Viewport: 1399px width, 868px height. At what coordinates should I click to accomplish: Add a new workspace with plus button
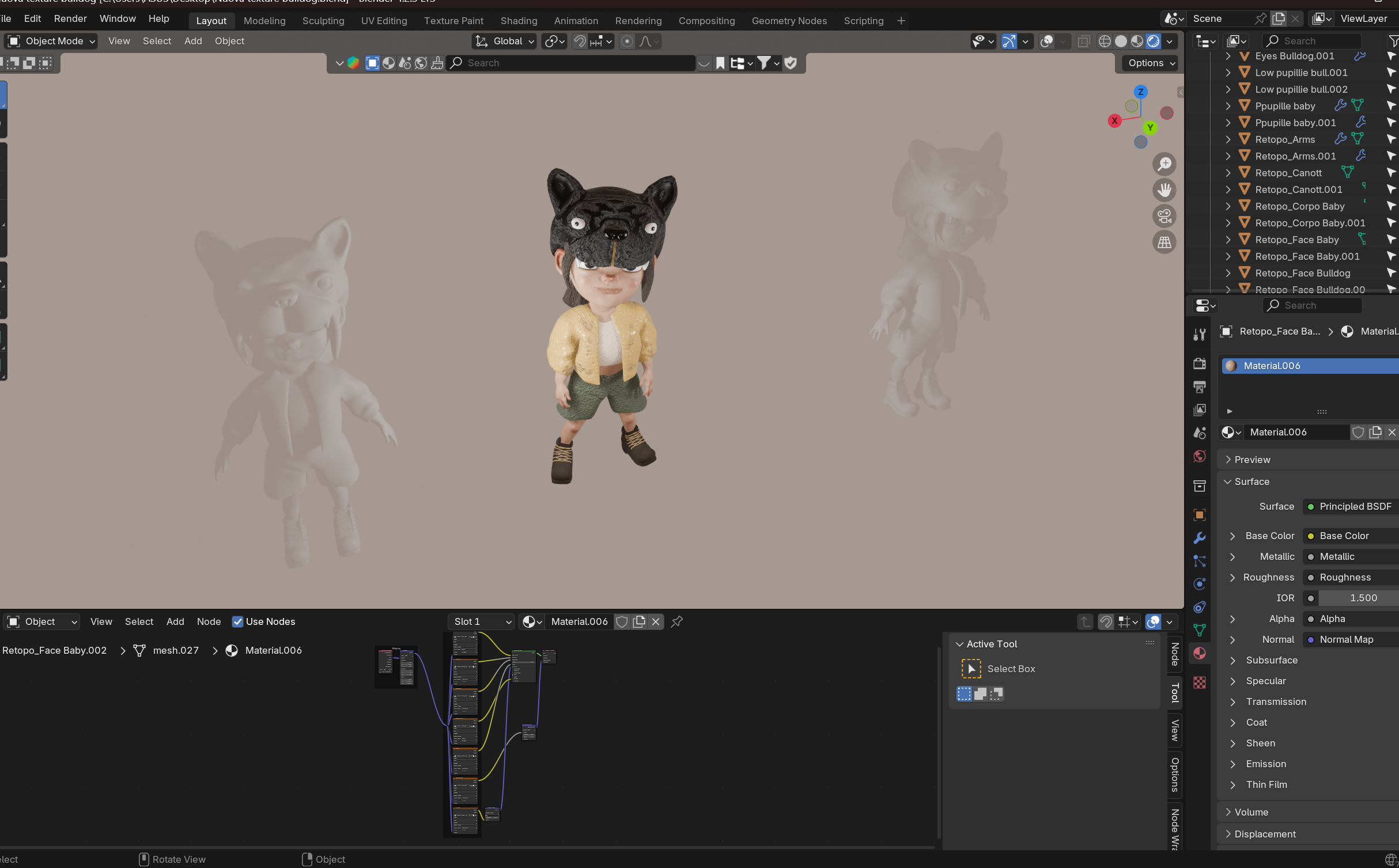tap(901, 21)
